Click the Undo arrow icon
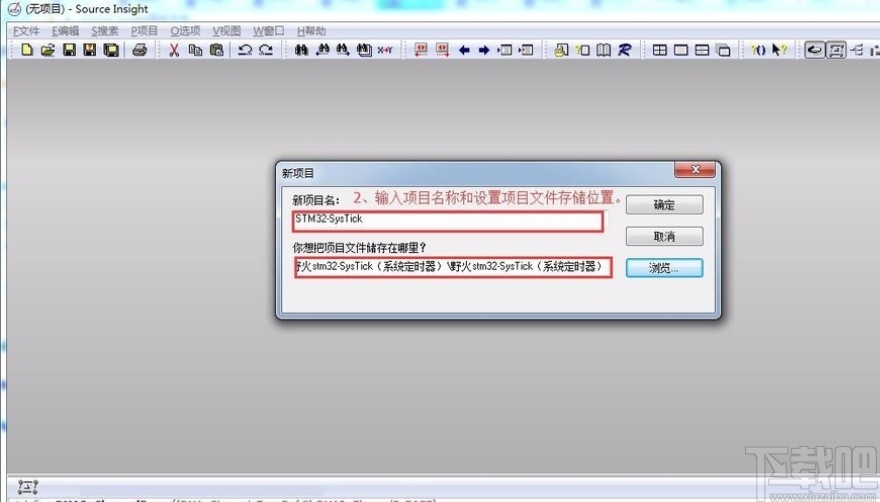The height and width of the screenshot is (502, 880). [245, 50]
